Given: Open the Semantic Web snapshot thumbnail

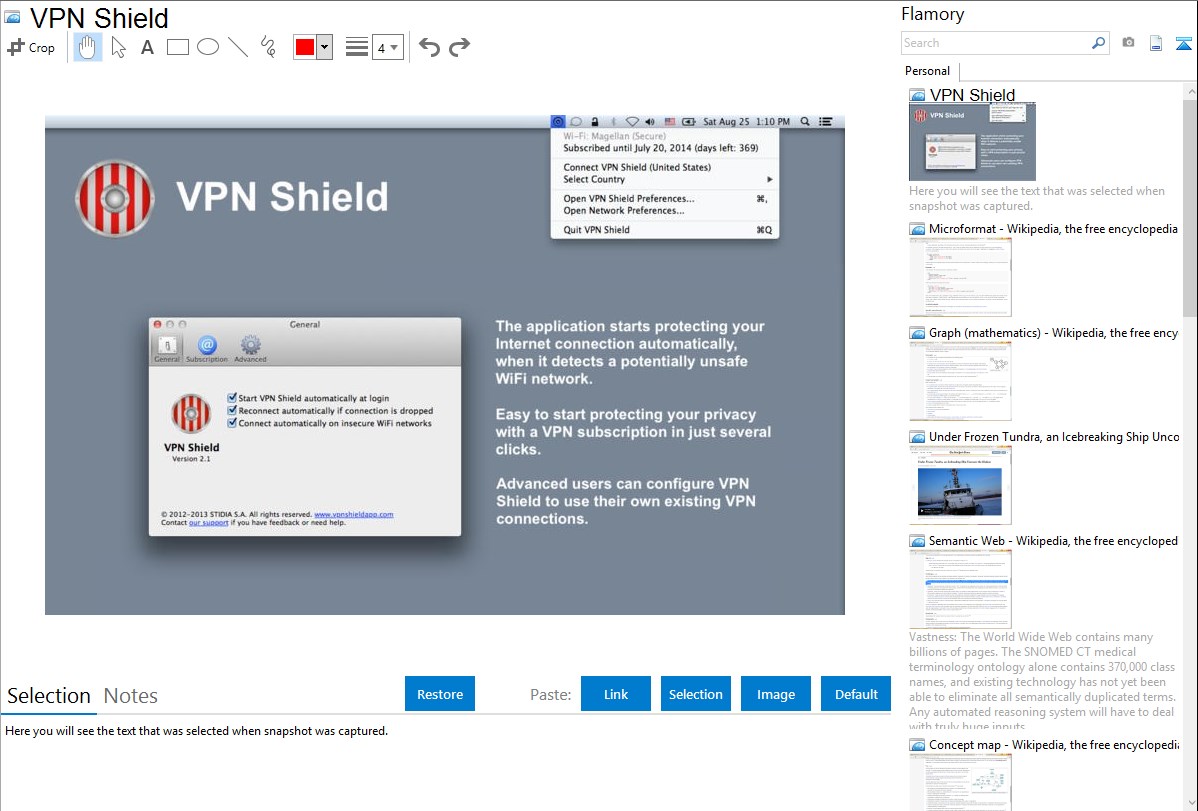Looking at the screenshot, I should [x=960, y=589].
